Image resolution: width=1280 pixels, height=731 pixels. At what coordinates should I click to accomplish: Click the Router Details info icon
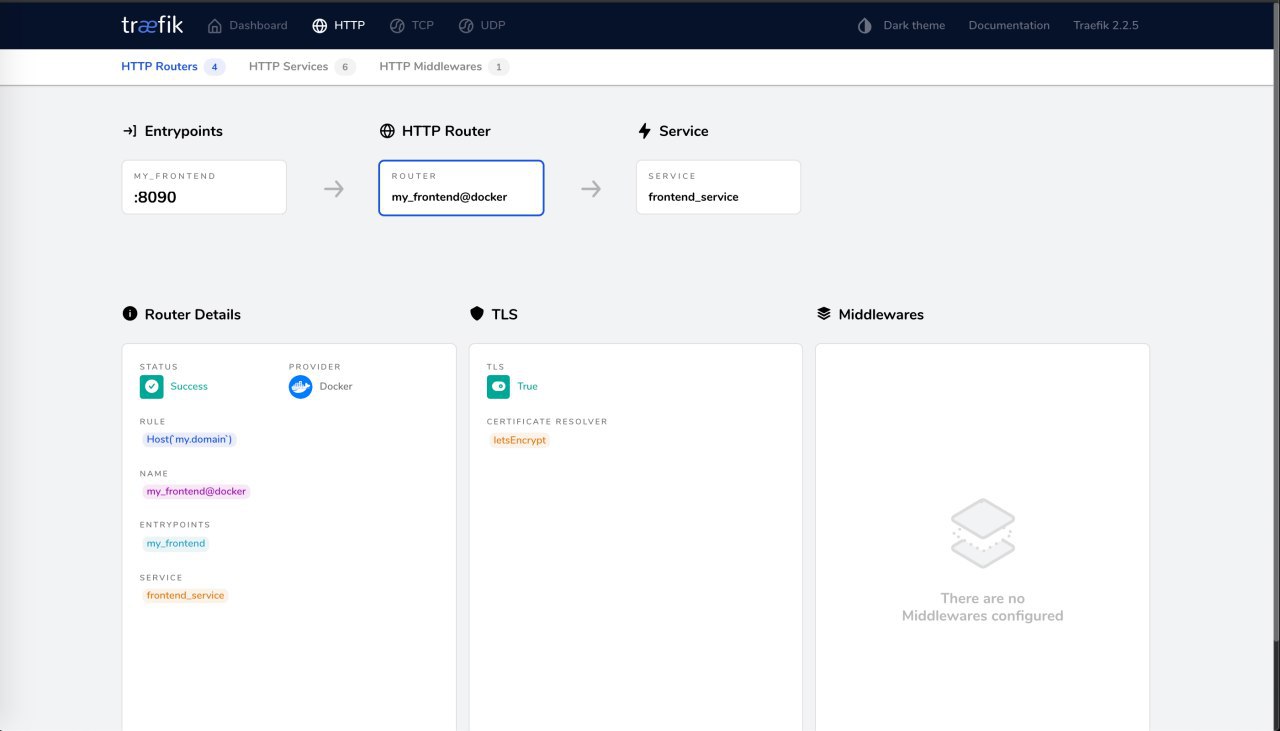point(129,314)
